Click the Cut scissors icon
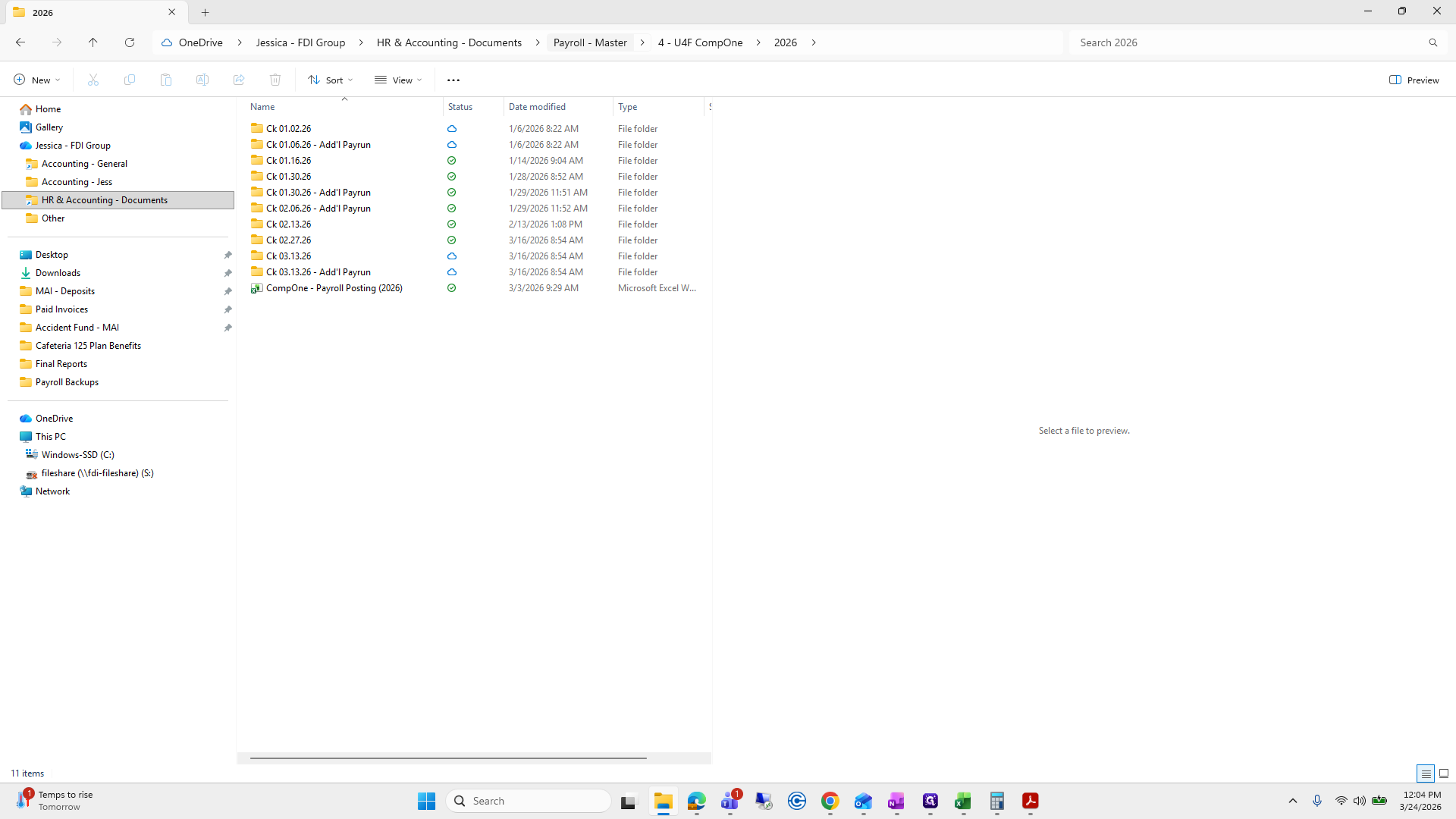Image resolution: width=1456 pixels, height=819 pixels. pos(93,80)
